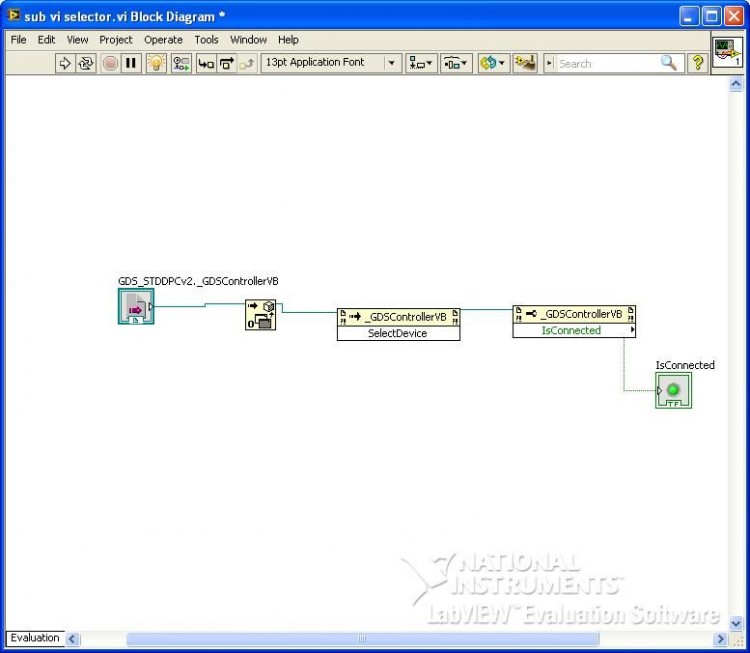
Task: Select the To More Specific Class node
Action: tap(261, 314)
